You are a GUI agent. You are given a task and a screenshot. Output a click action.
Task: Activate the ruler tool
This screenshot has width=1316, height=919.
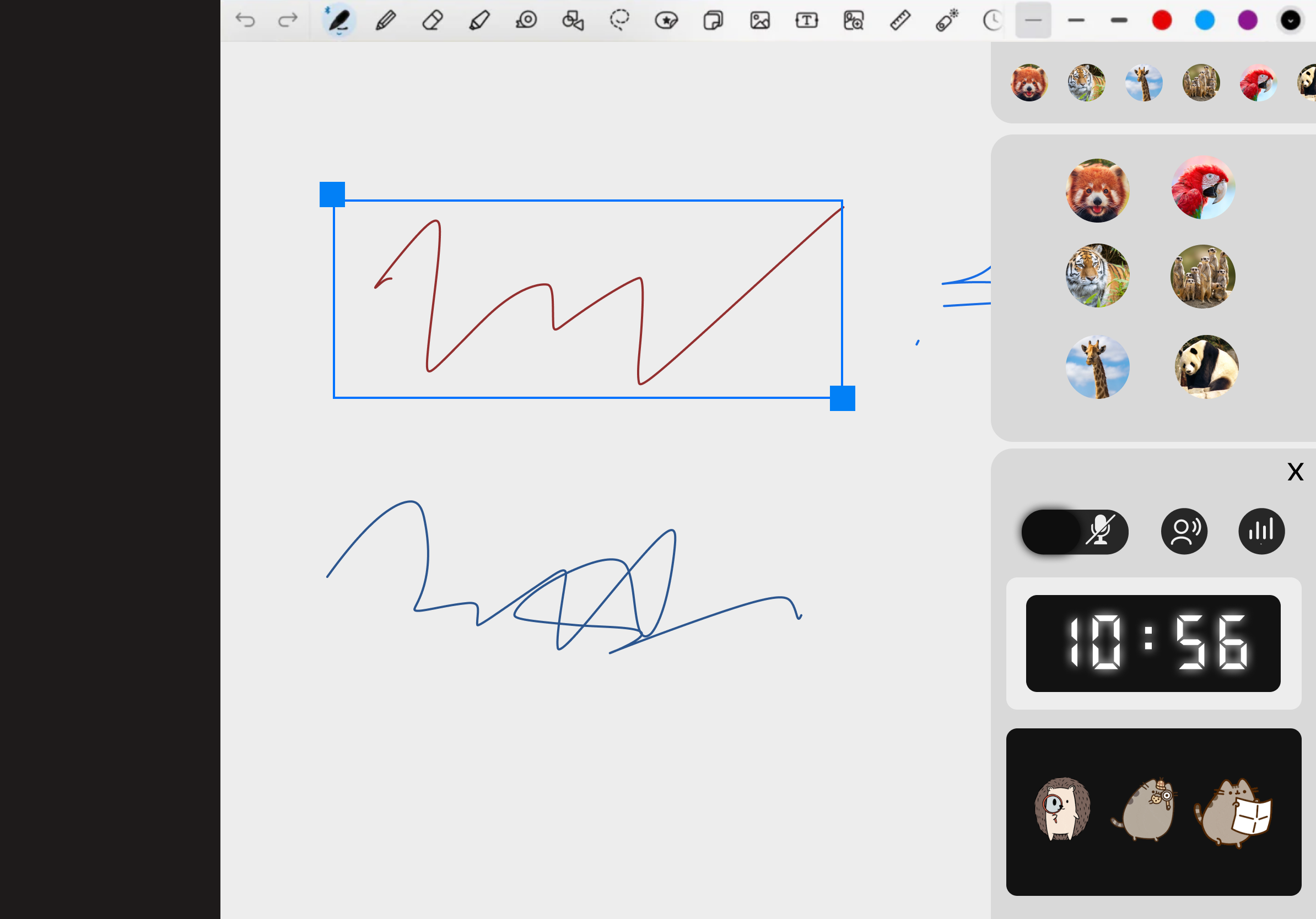pyautogui.click(x=900, y=20)
